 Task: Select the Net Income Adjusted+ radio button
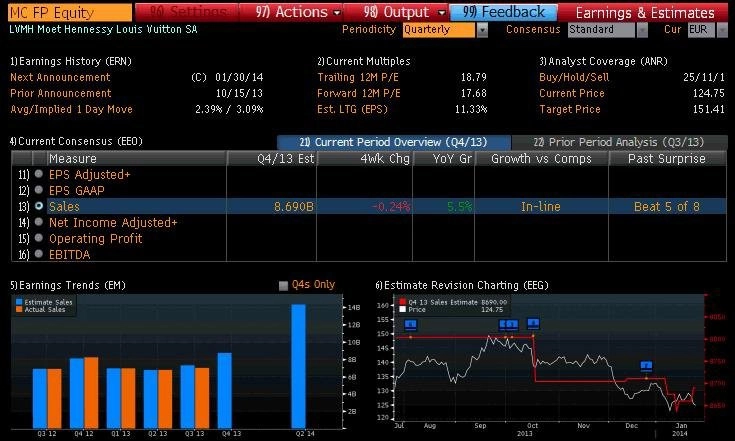tap(39, 222)
